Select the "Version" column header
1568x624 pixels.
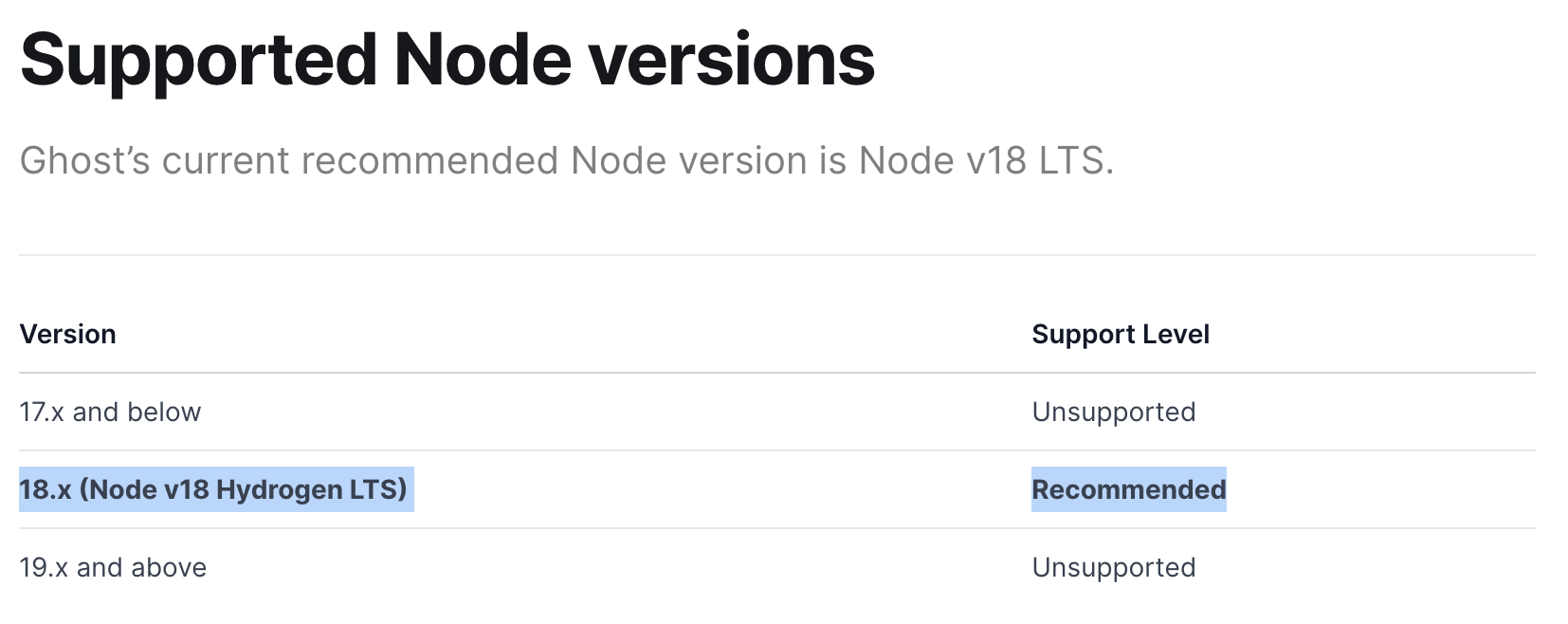68,334
